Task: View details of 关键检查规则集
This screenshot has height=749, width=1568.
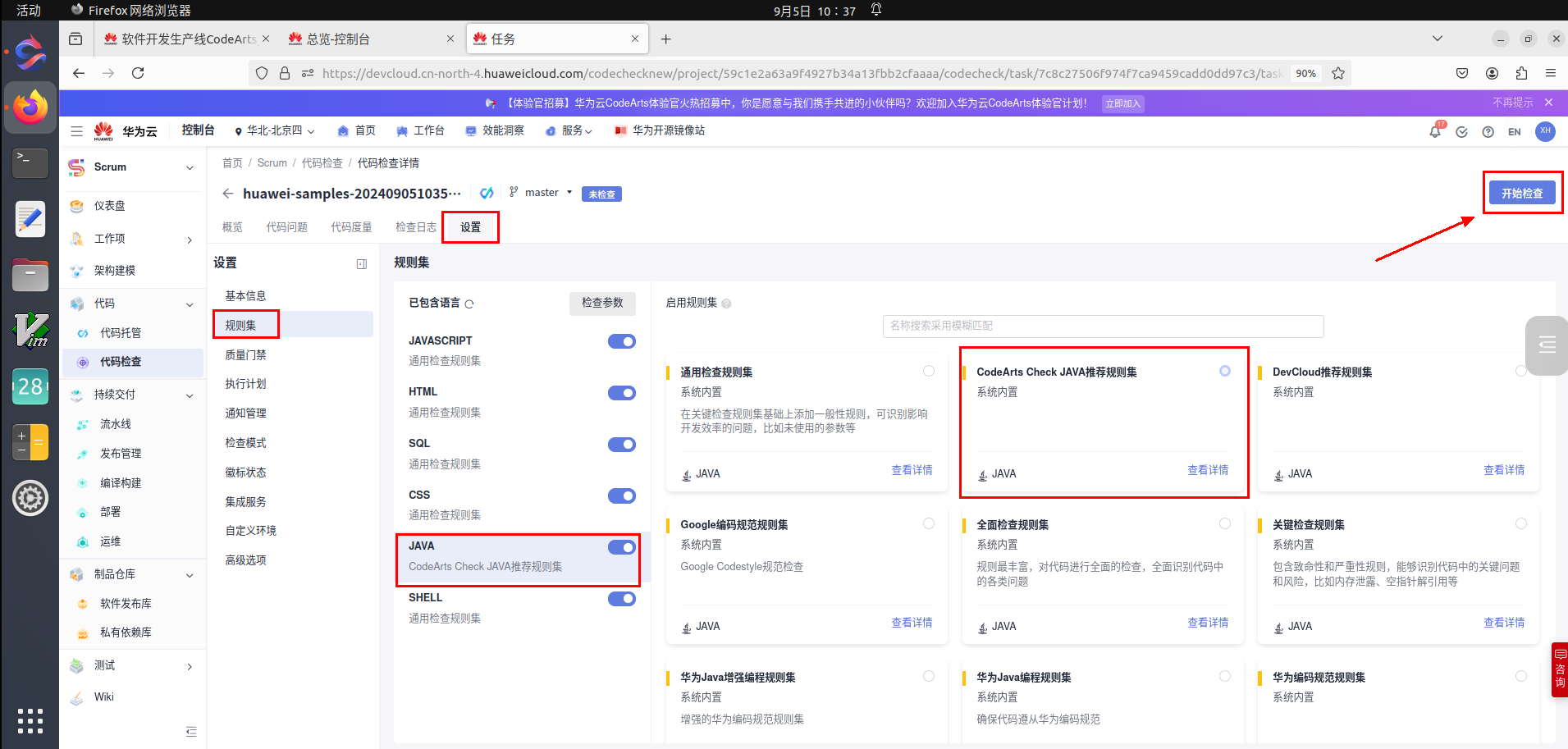Action: (x=1504, y=623)
